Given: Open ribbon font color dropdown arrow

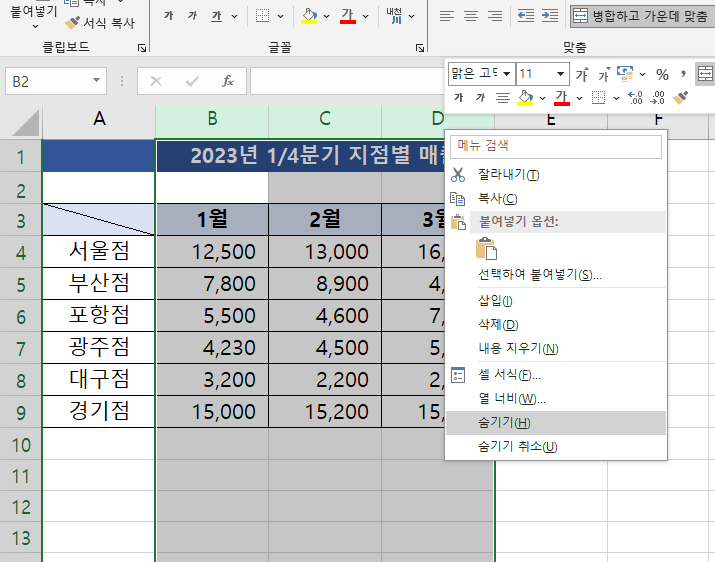Looking at the screenshot, I should tap(365, 16).
